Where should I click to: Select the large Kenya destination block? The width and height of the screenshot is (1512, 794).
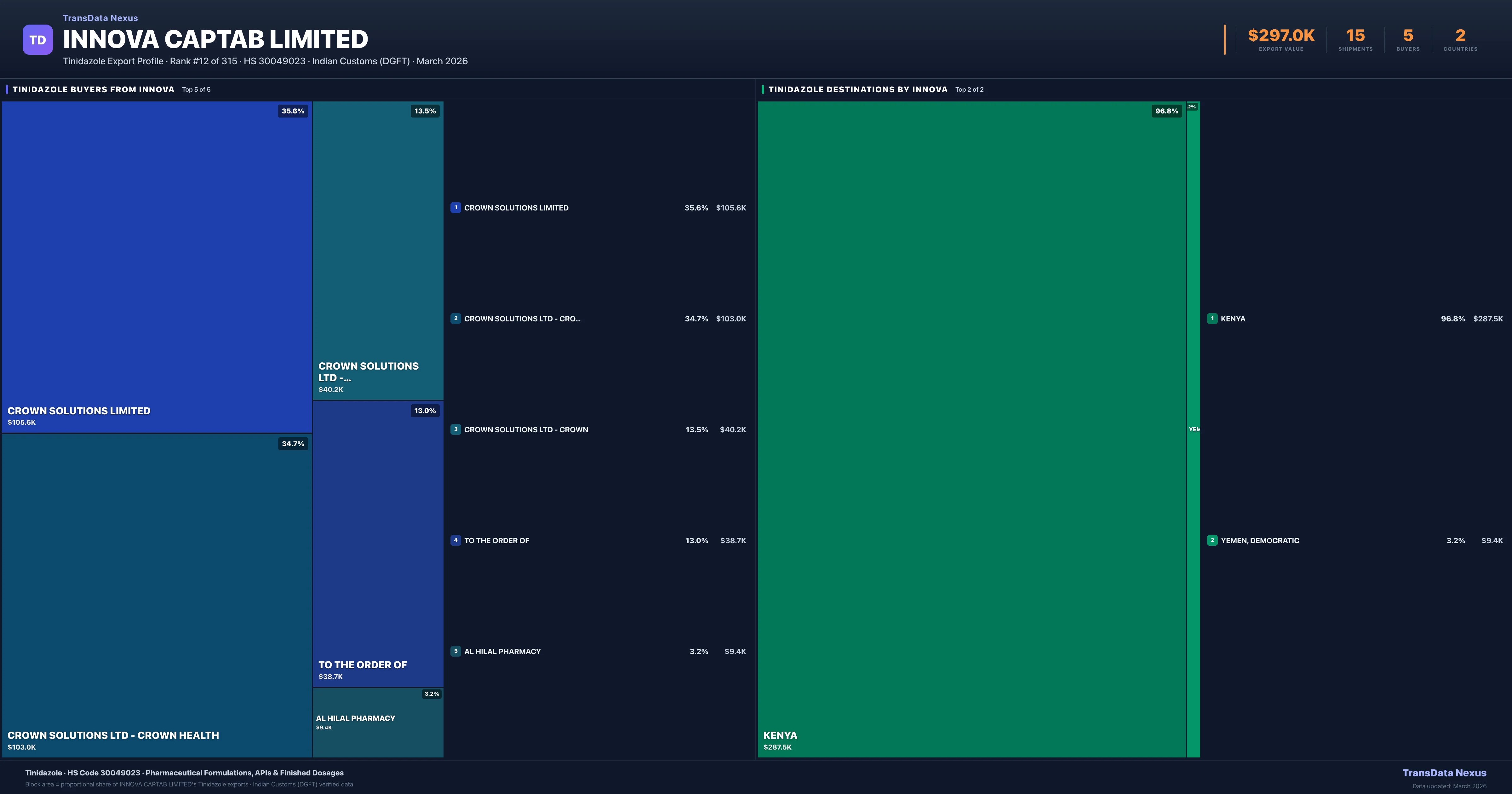pos(971,429)
